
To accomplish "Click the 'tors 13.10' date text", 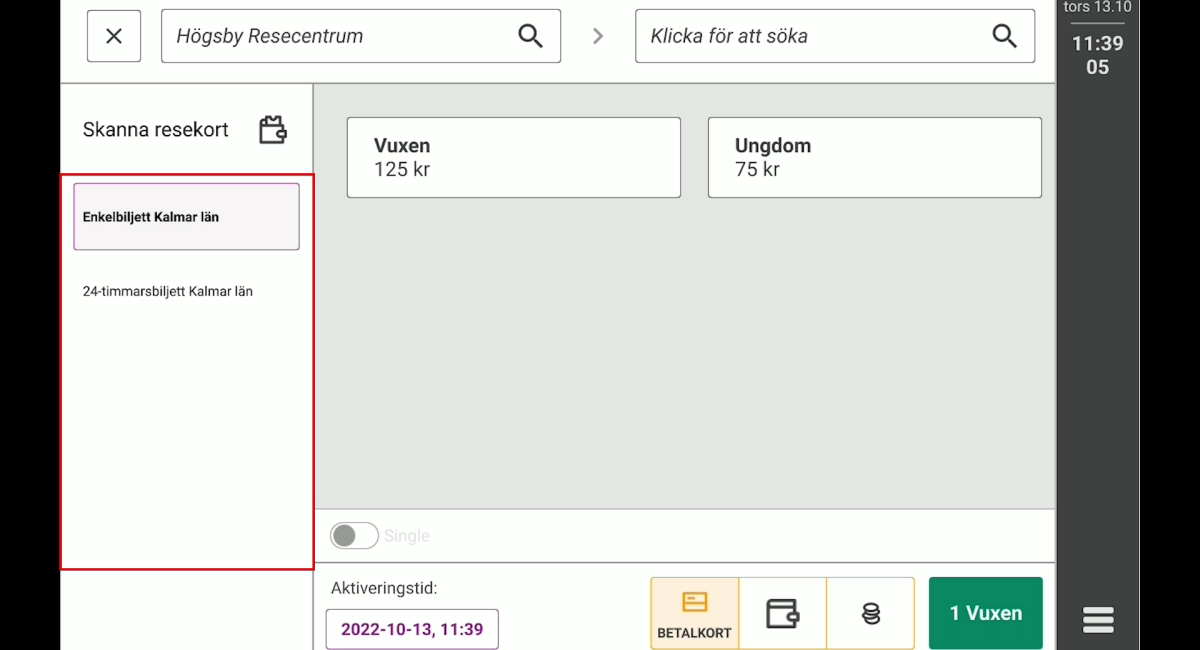I will click(1098, 7).
